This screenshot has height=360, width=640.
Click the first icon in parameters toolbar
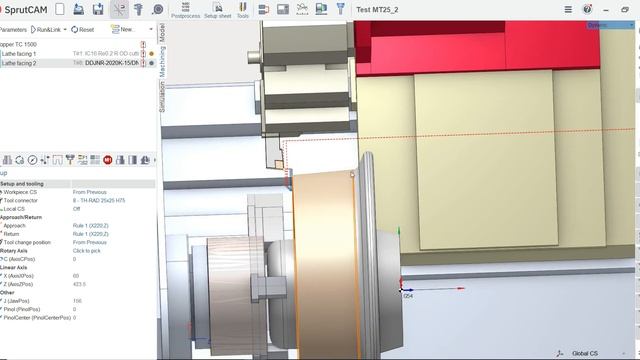[7, 160]
